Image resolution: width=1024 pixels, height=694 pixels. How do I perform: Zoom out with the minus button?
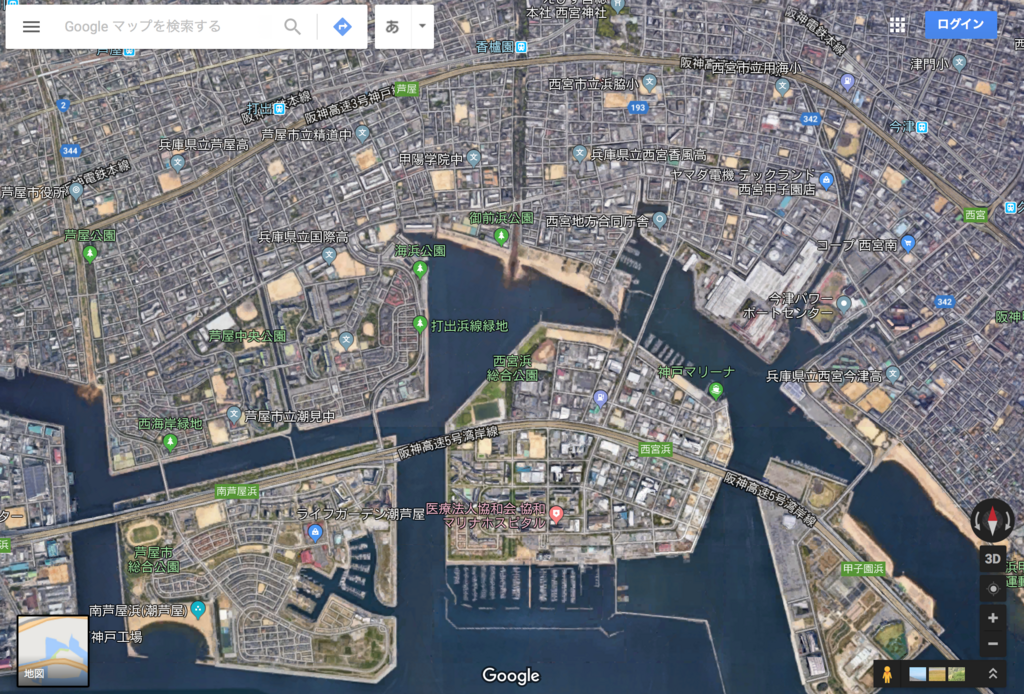pos(993,644)
